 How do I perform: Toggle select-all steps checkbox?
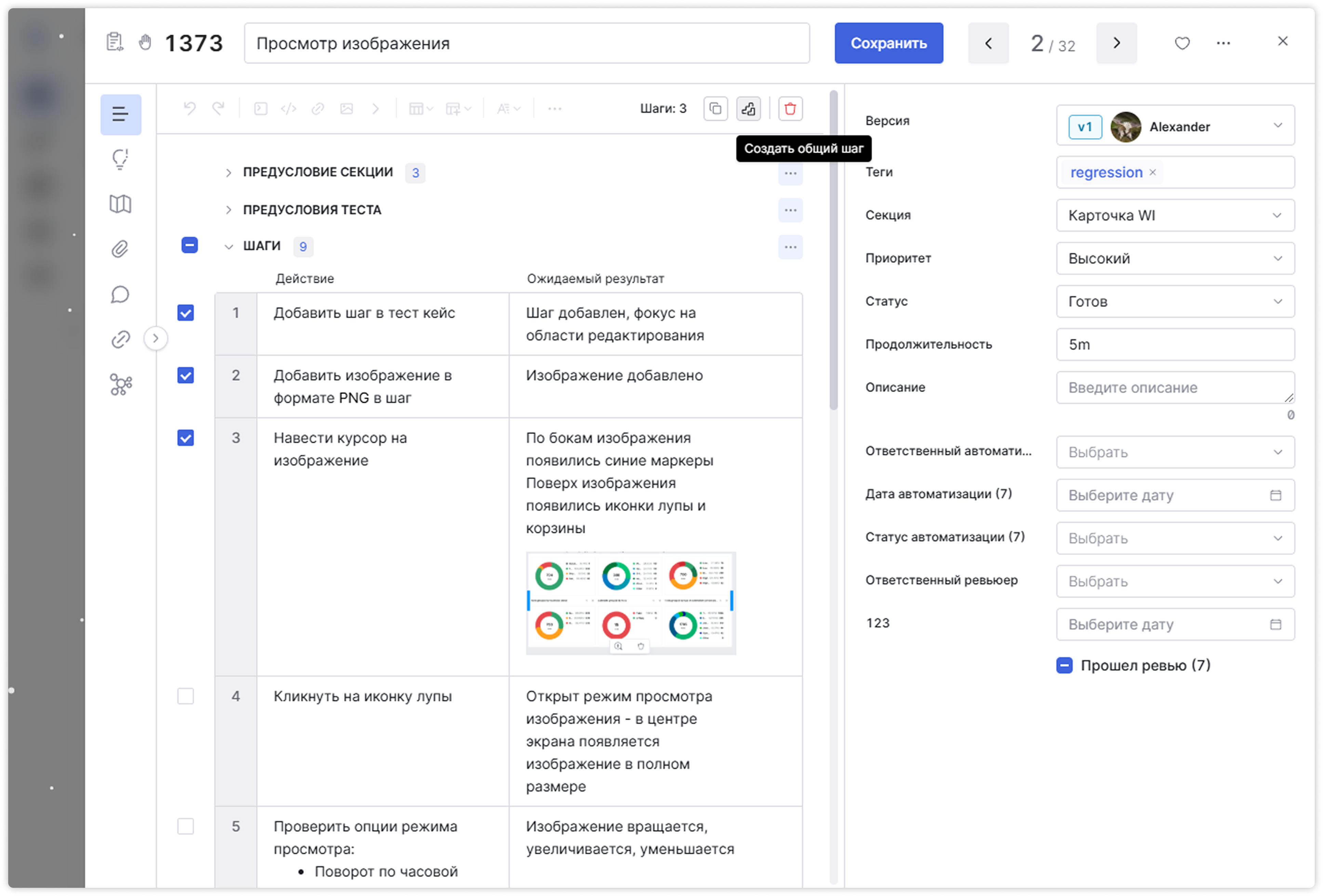pos(189,245)
